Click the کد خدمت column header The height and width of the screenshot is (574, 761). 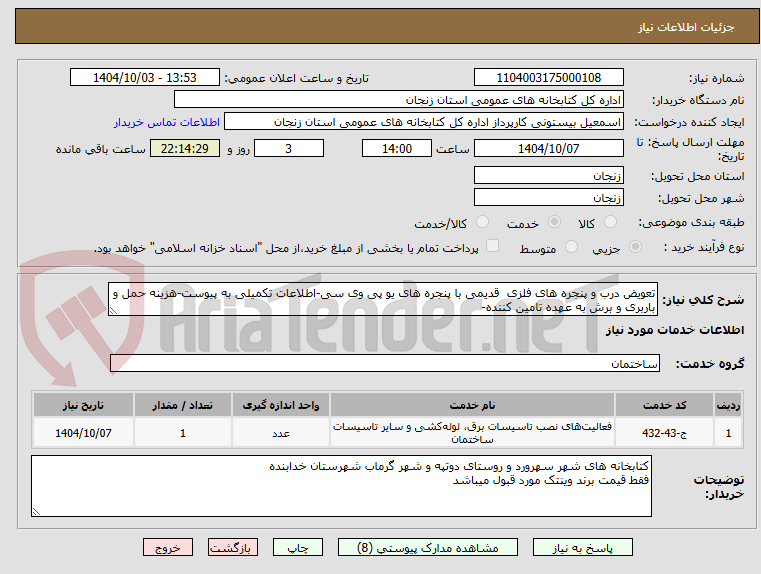[664, 405]
